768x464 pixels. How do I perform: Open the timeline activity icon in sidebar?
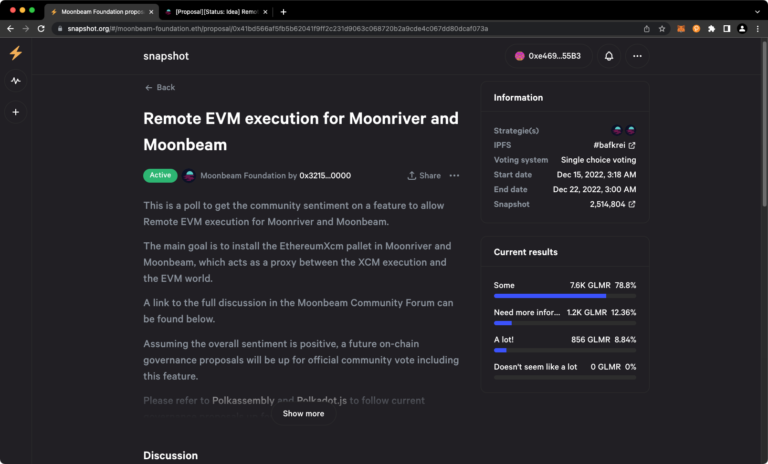(x=16, y=81)
